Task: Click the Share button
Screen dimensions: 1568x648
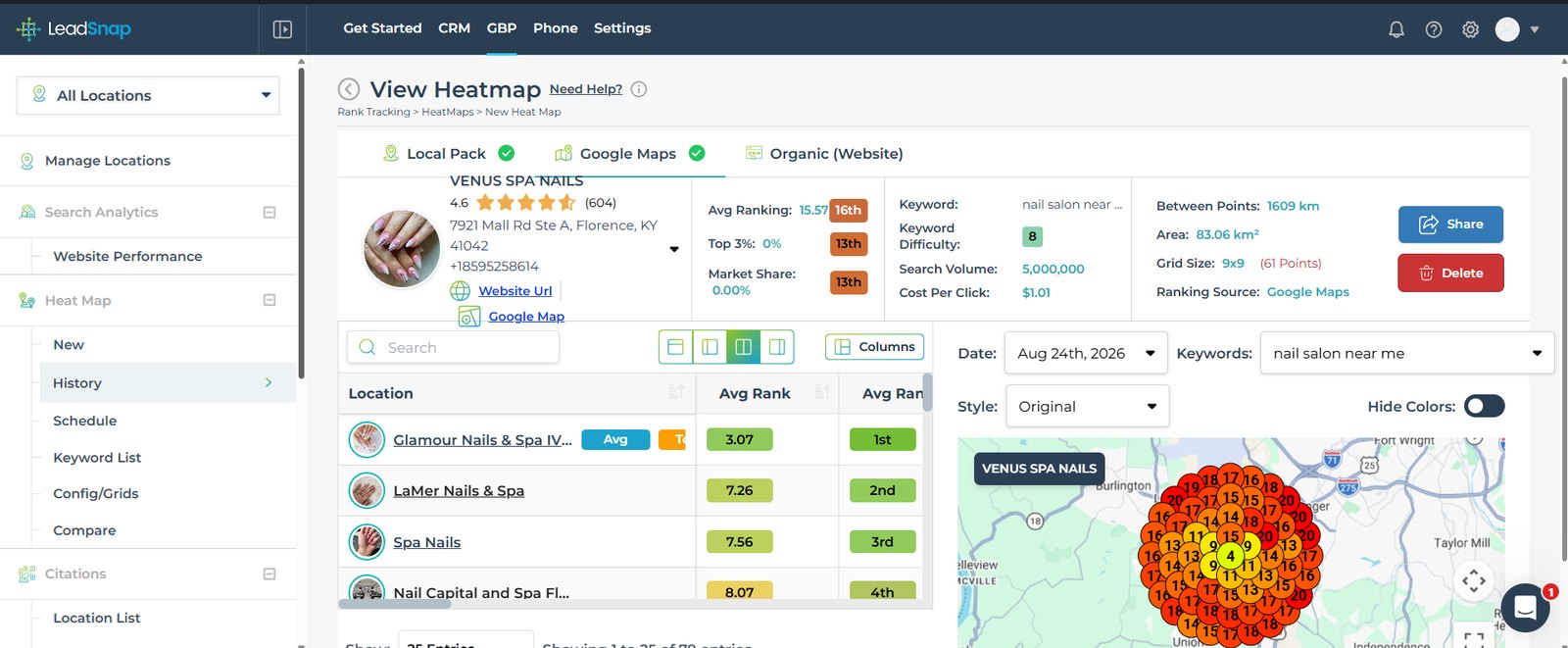Action: tap(1450, 224)
